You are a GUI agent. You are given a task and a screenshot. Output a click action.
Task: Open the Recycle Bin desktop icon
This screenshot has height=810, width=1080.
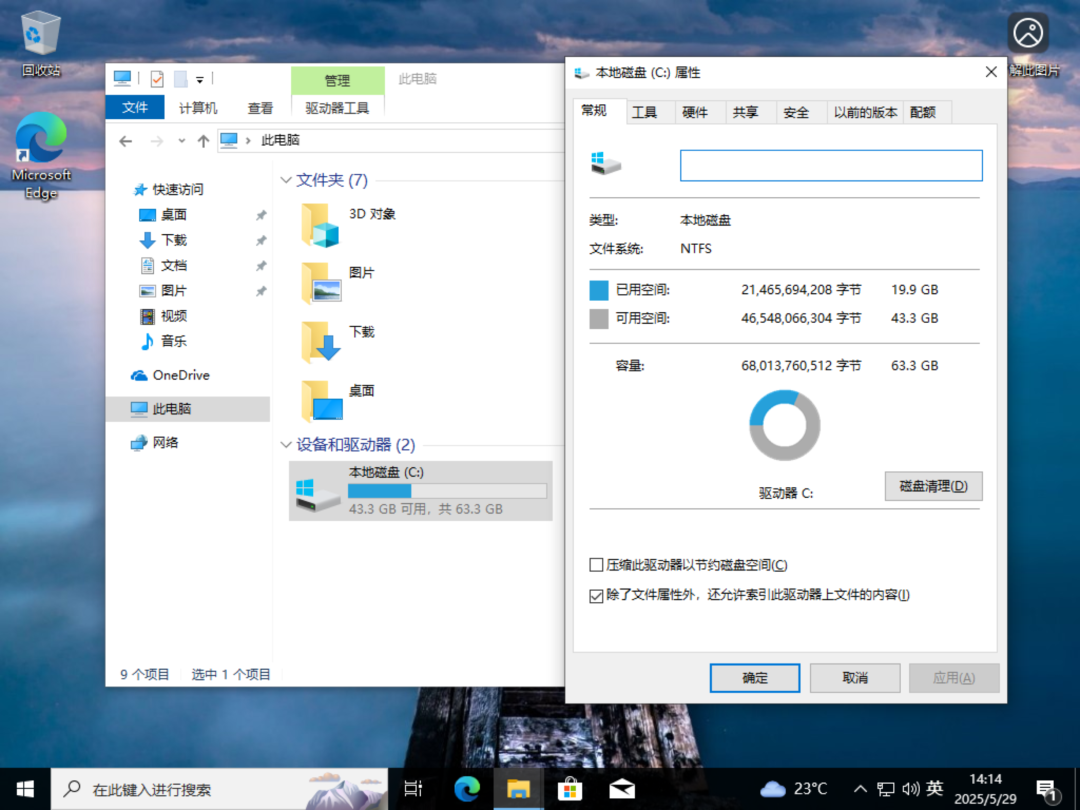[41, 34]
